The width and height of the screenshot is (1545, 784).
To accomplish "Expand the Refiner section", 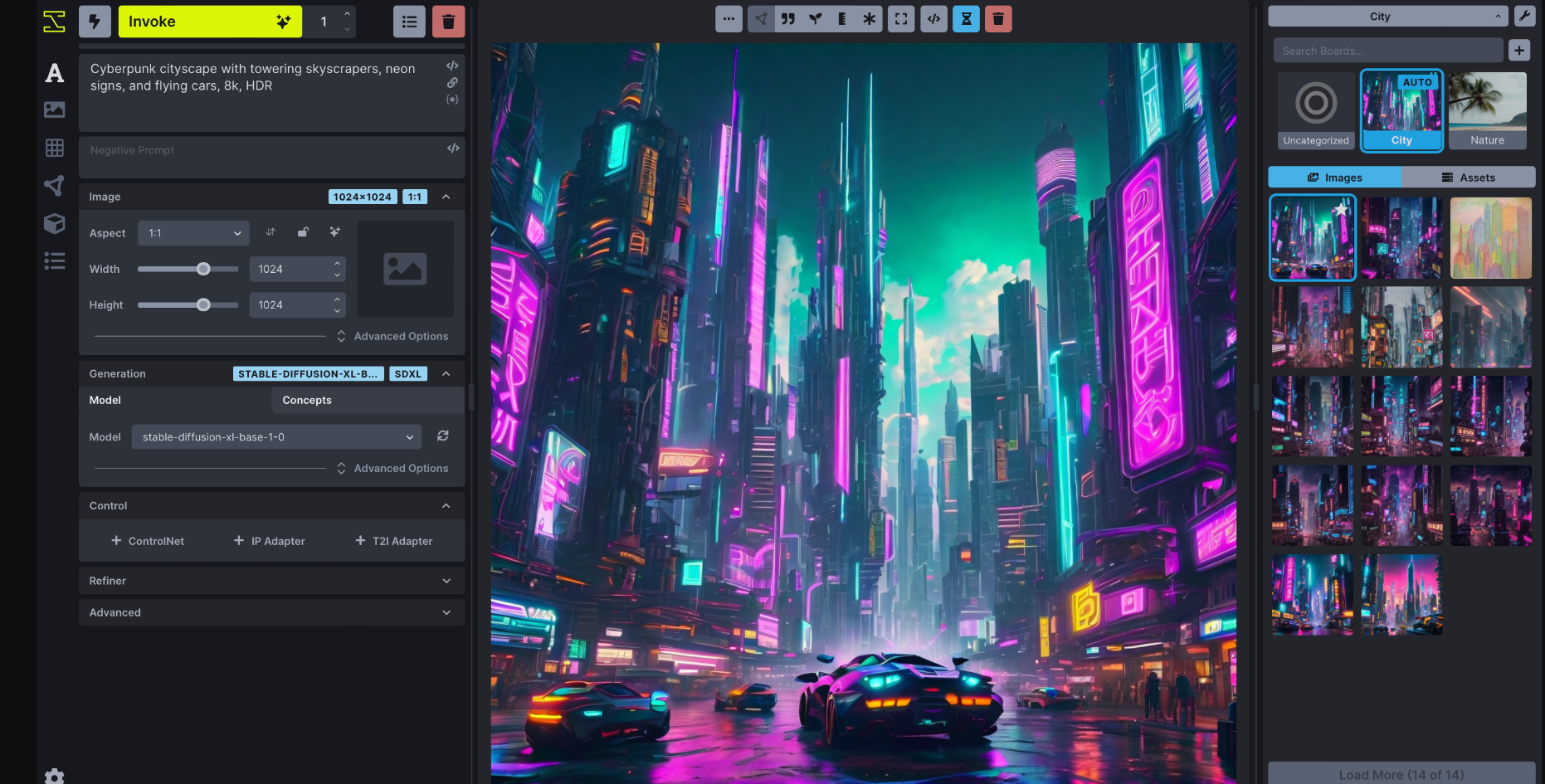I will coord(271,581).
